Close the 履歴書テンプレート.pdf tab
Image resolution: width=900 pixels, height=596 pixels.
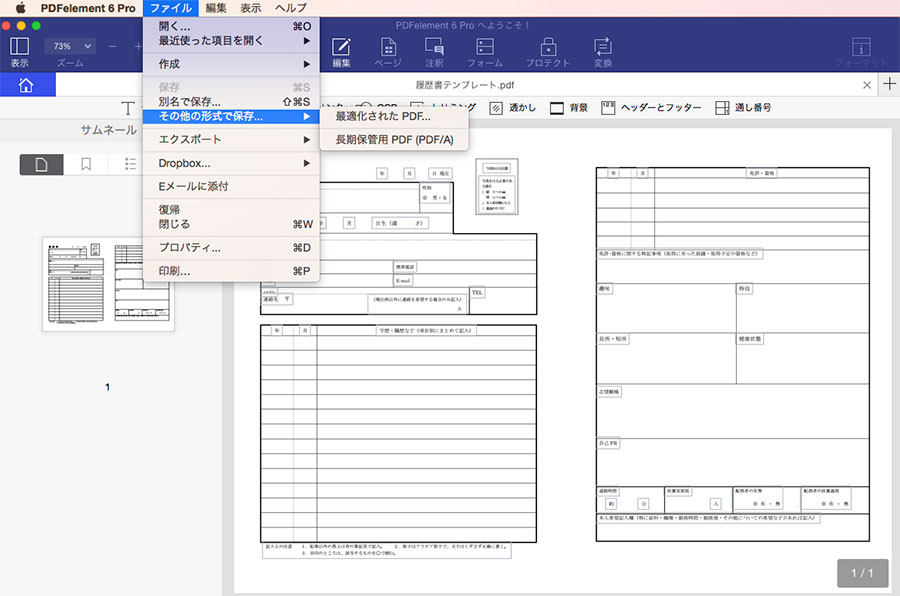point(867,85)
